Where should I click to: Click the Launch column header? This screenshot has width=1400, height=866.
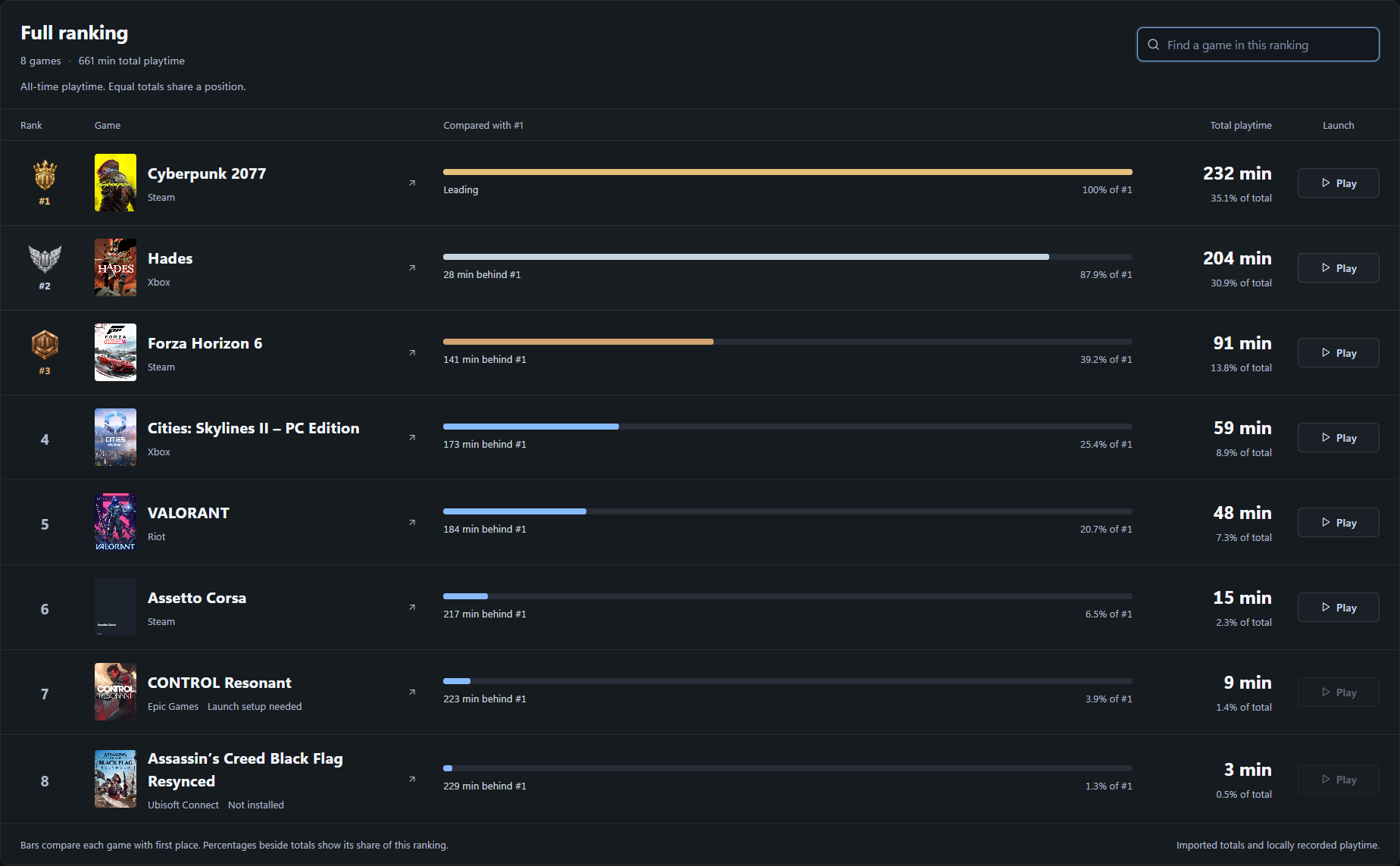click(1339, 126)
